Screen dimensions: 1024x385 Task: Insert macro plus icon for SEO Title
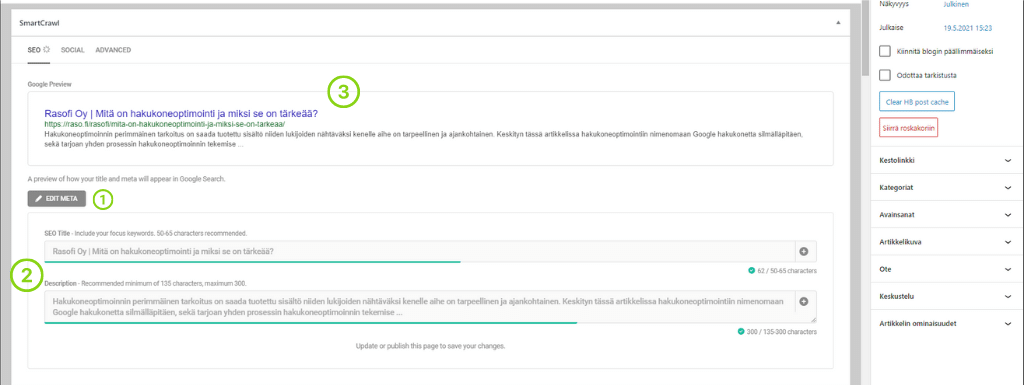pos(805,251)
